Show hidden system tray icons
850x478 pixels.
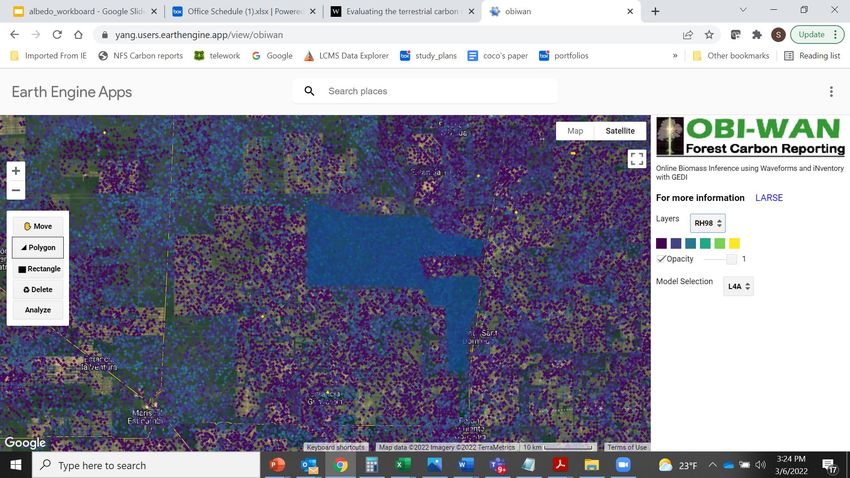tap(712, 465)
